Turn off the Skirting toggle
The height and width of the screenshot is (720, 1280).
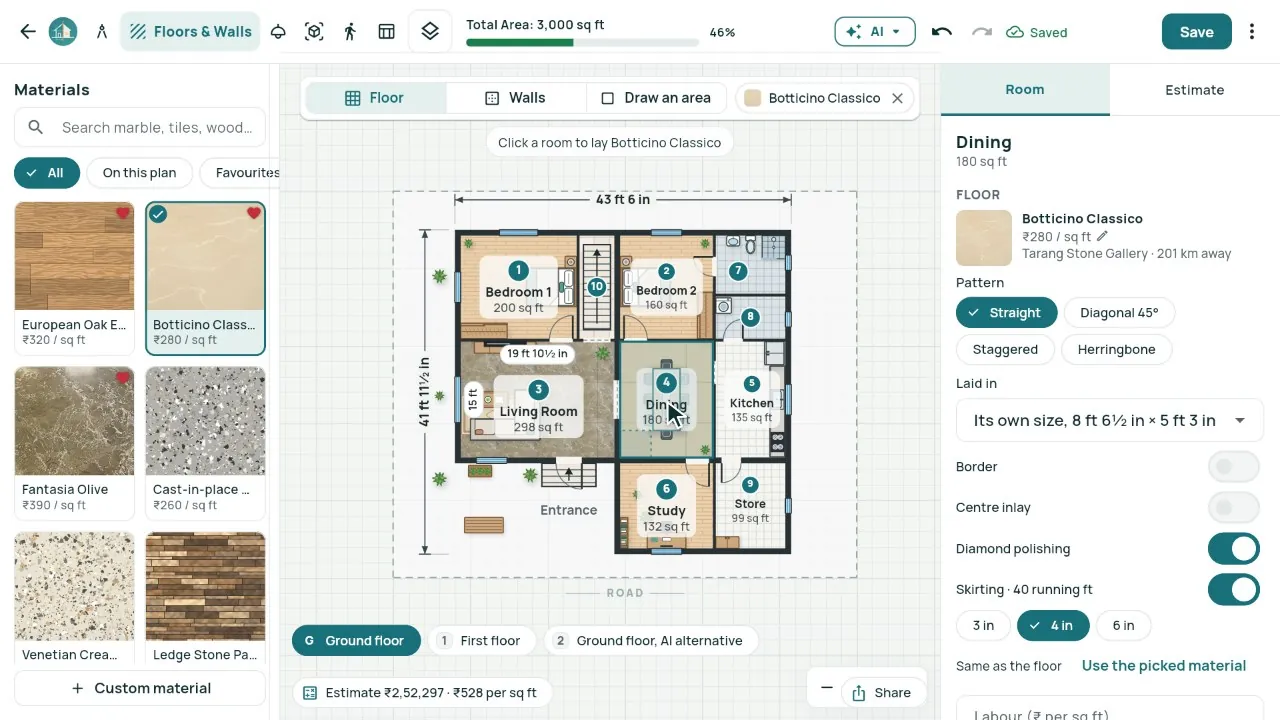pos(1233,590)
